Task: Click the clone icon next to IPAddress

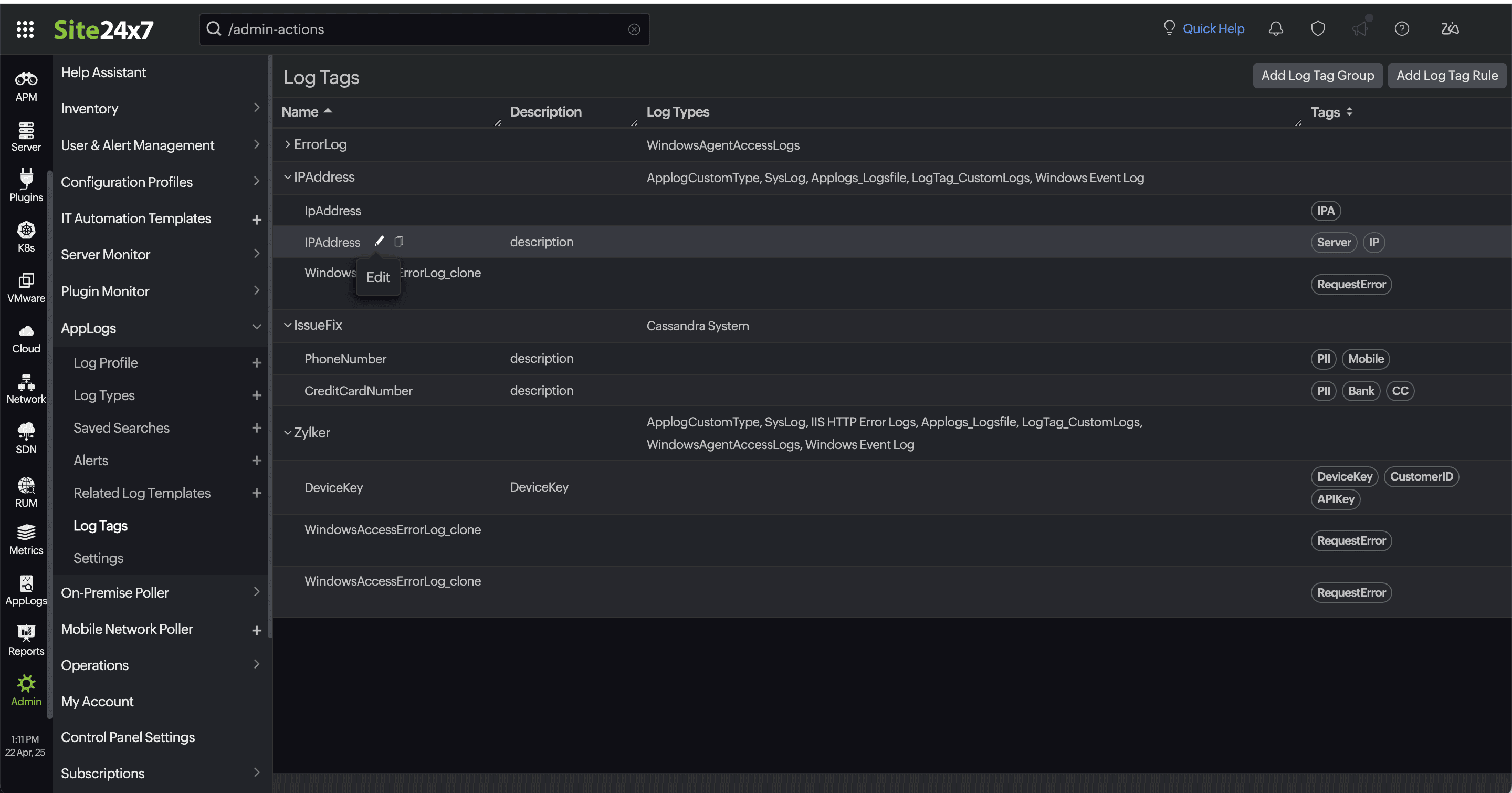Action: [398, 241]
